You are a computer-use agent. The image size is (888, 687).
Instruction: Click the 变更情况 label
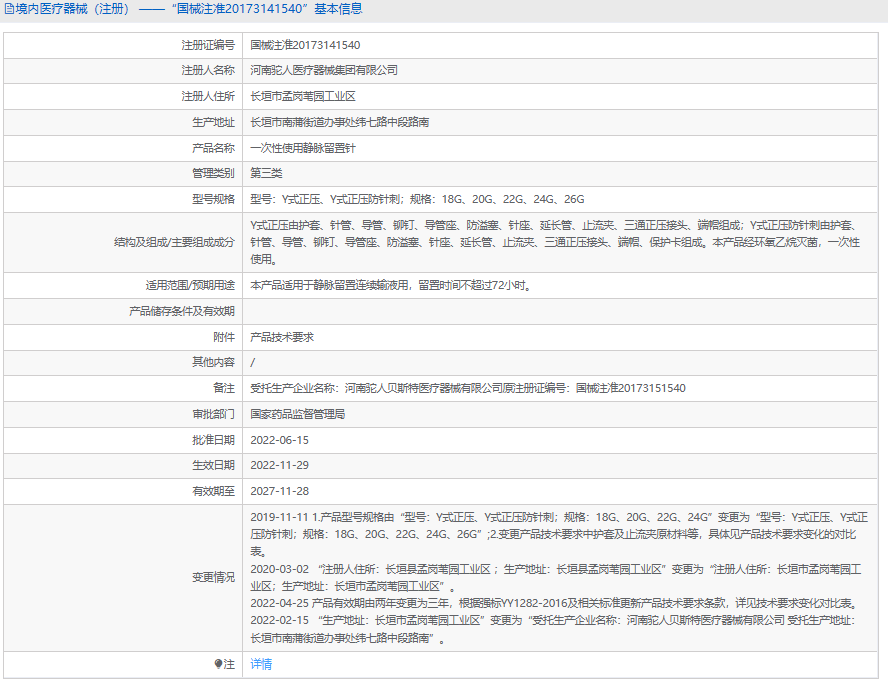pos(213,577)
